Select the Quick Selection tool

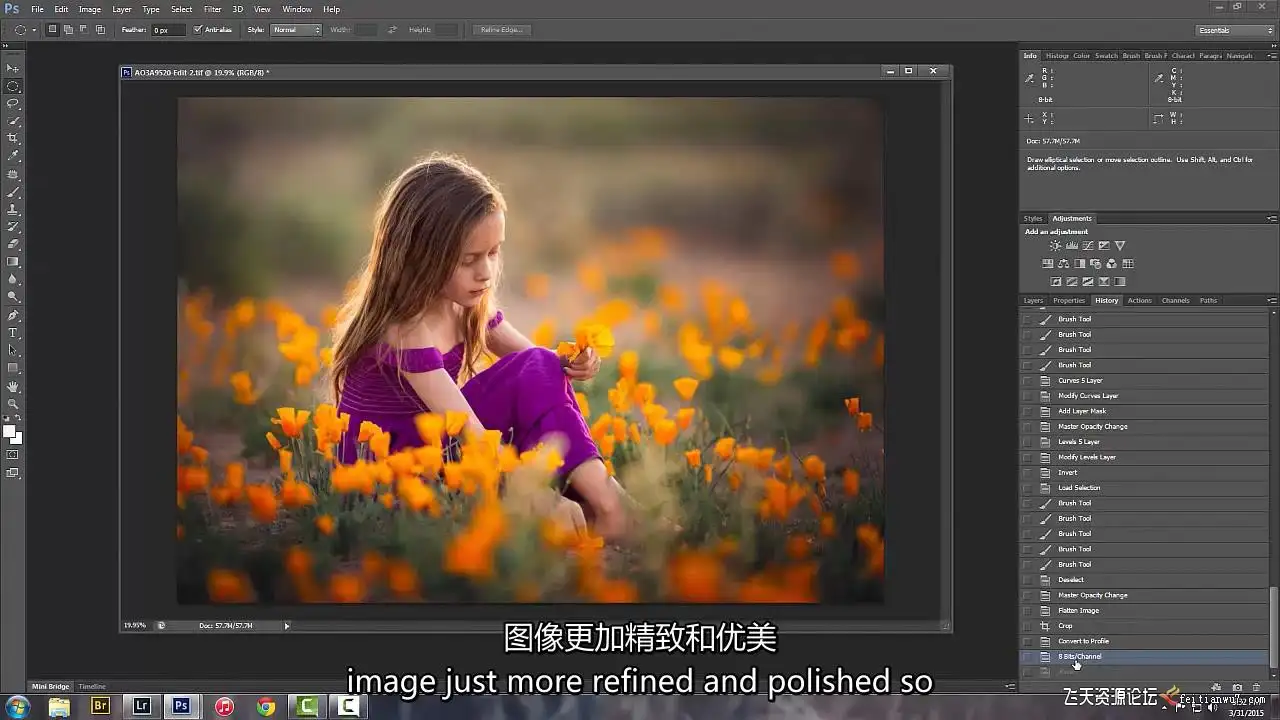[x=13, y=121]
